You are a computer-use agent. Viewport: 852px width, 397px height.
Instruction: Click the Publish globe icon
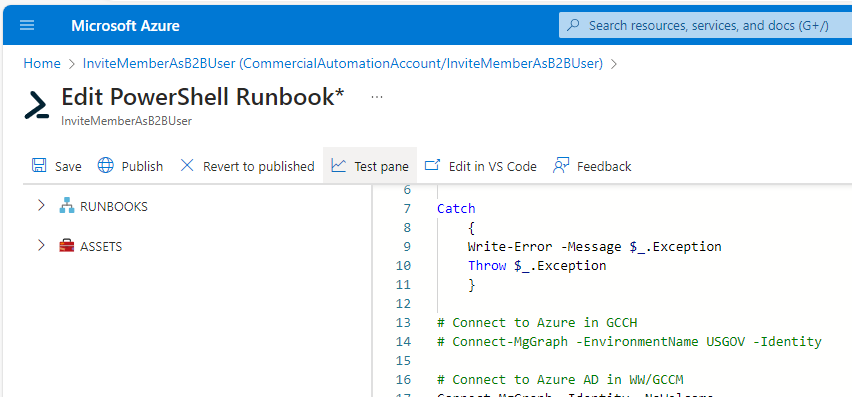pyautogui.click(x=105, y=166)
